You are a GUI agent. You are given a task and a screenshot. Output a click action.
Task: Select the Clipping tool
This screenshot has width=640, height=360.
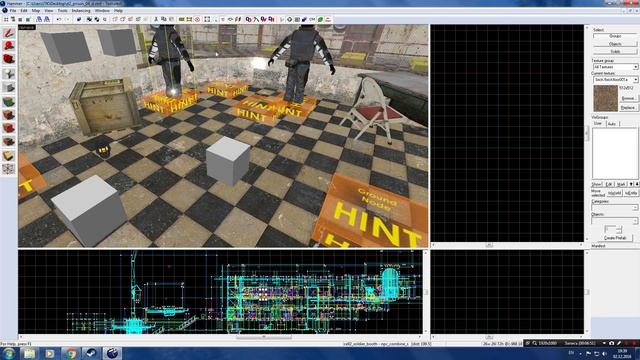9,156
